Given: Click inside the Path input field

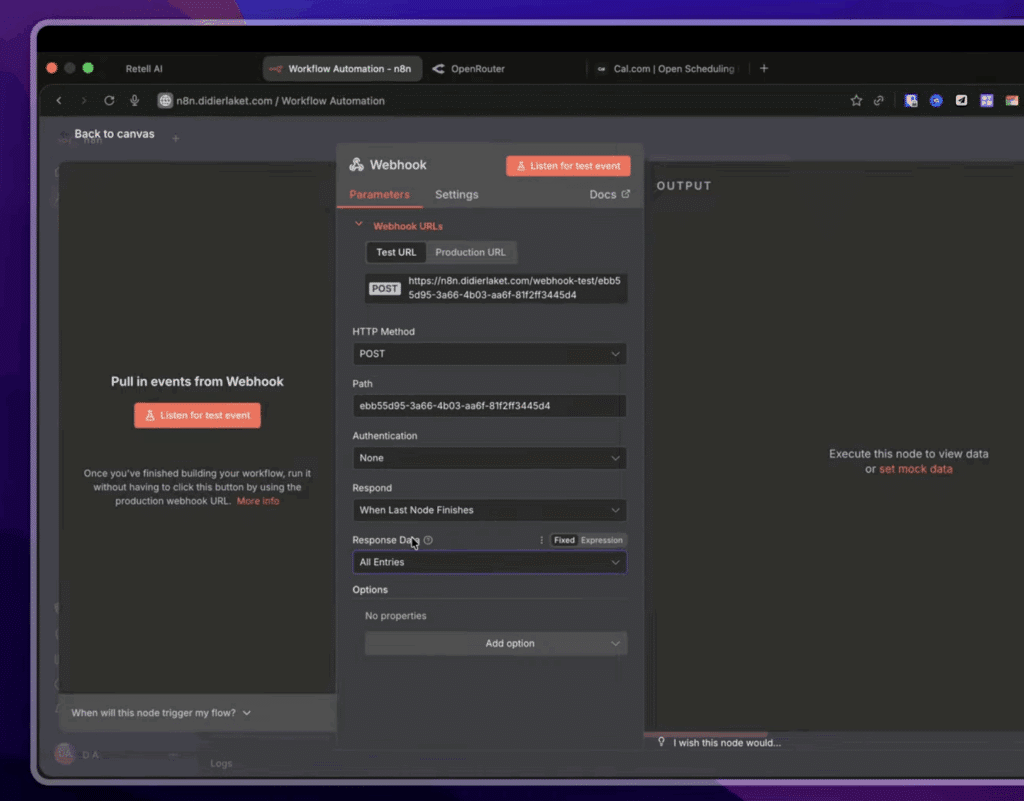Looking at the screenshot, I should pos(489,405).
